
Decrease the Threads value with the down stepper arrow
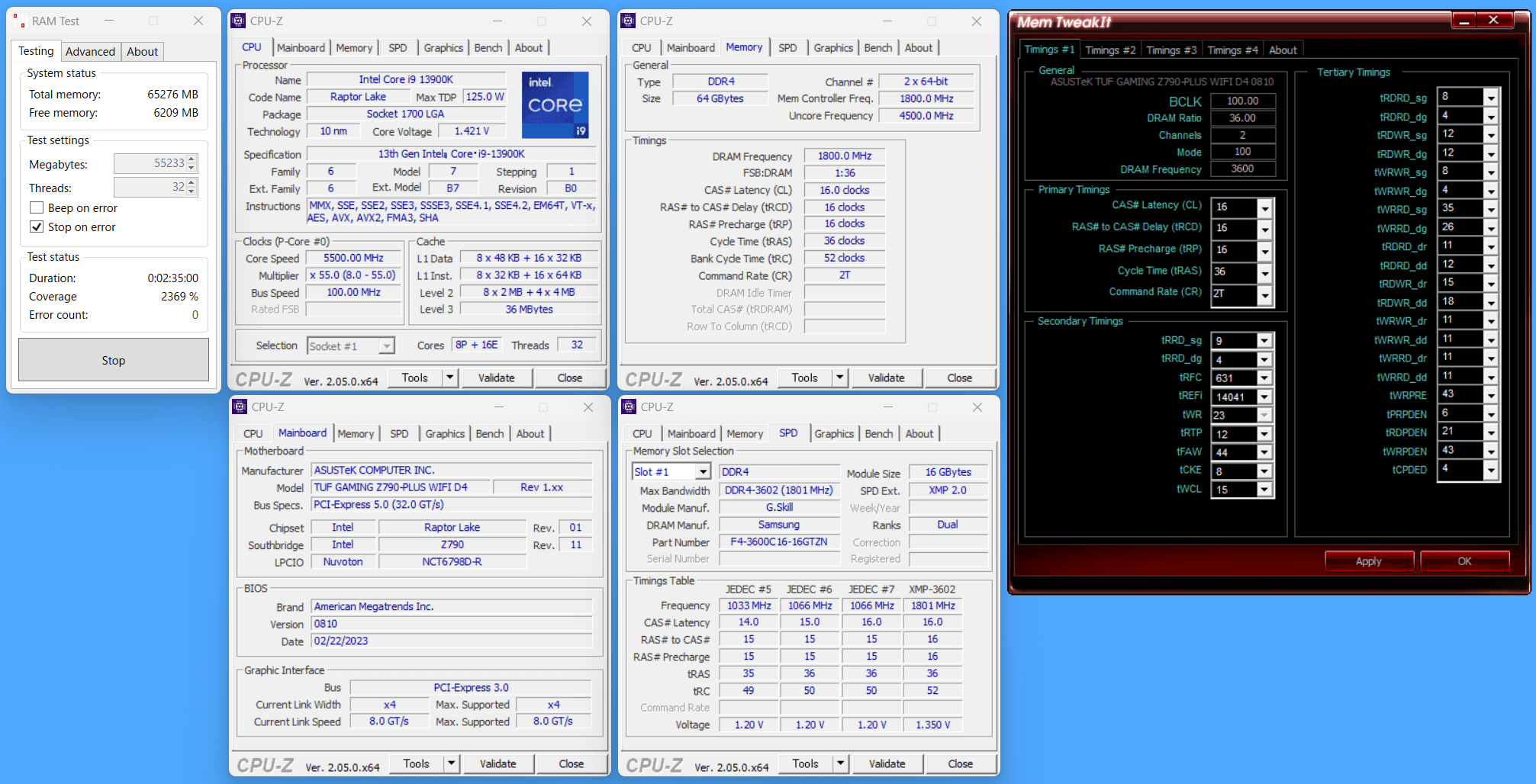tap(192, 191)
